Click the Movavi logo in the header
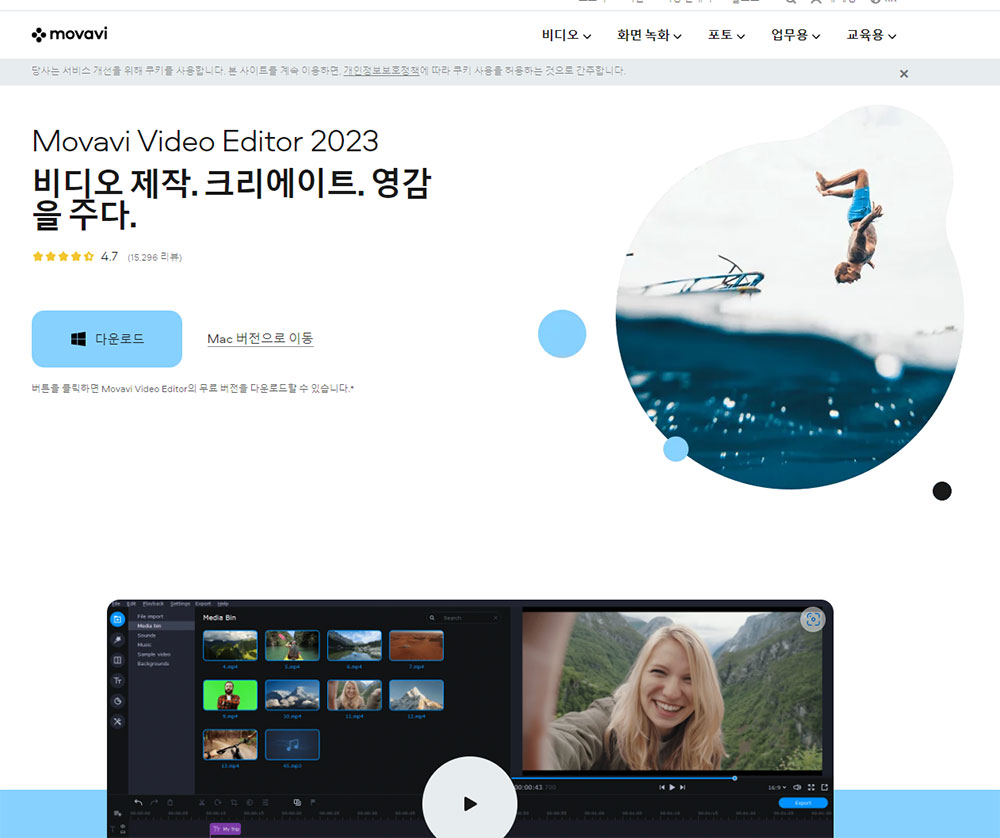Image resolution: width=1000 pixels, height=838 pixels. coord(70,34)
